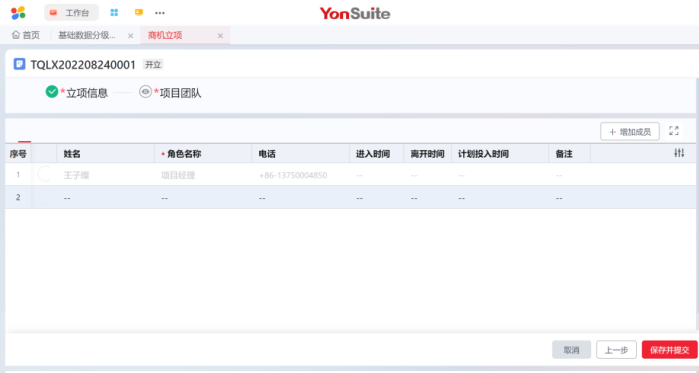Switch to the 基础数据分级 tab

click(87, 35)
